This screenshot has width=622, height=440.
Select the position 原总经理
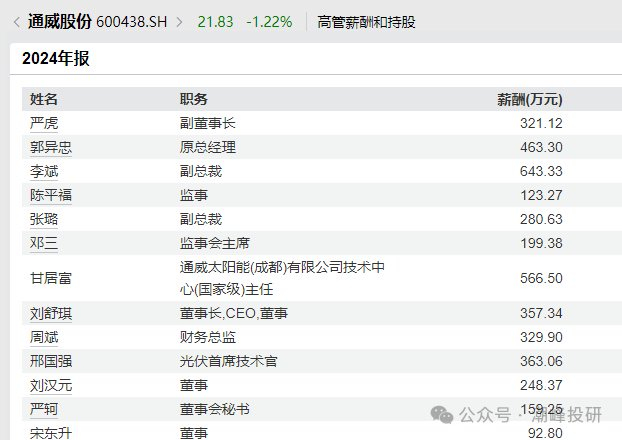[207, 147]
